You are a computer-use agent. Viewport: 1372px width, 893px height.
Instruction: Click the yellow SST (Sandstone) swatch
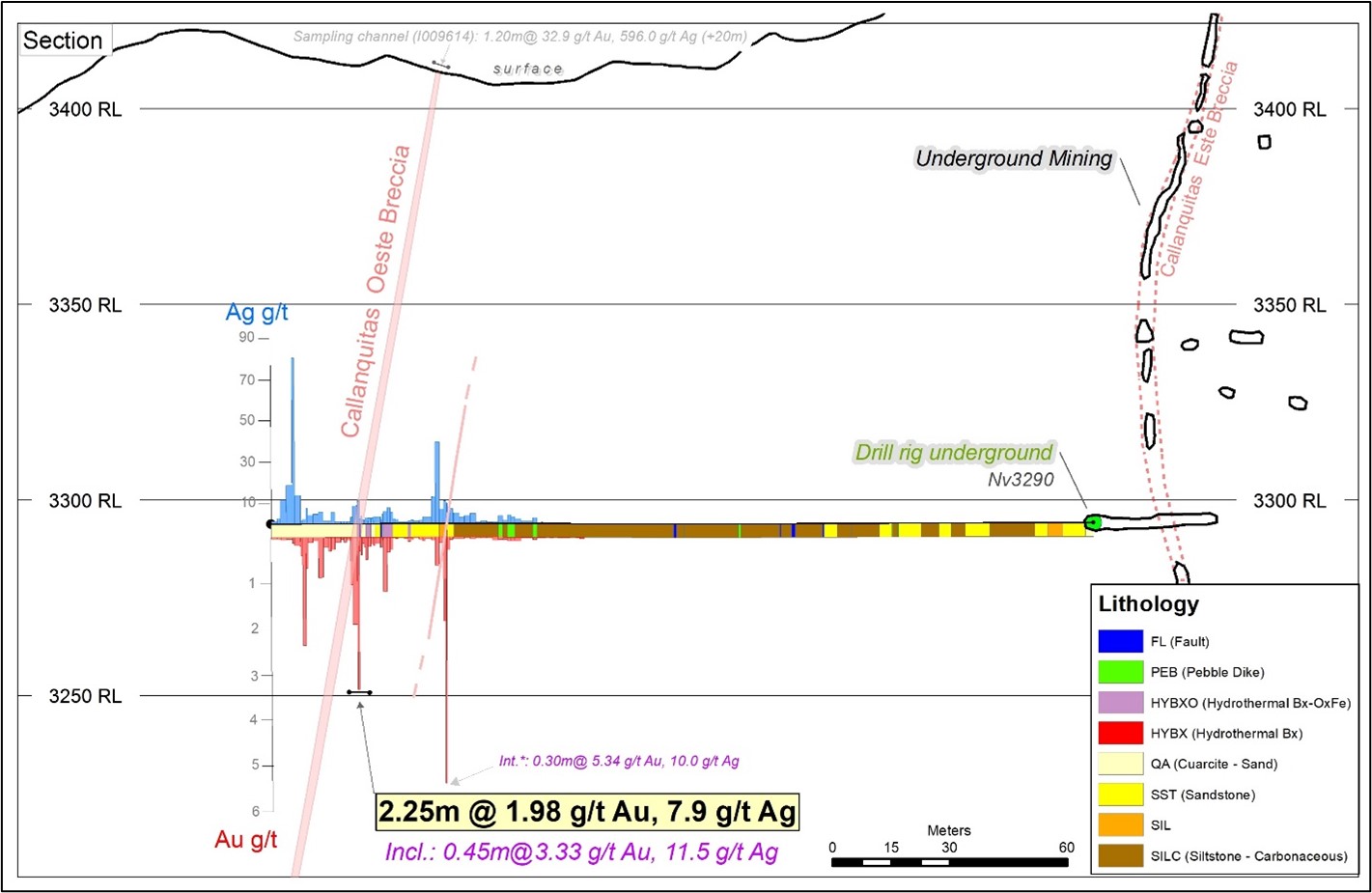(x=1120, y=795)
